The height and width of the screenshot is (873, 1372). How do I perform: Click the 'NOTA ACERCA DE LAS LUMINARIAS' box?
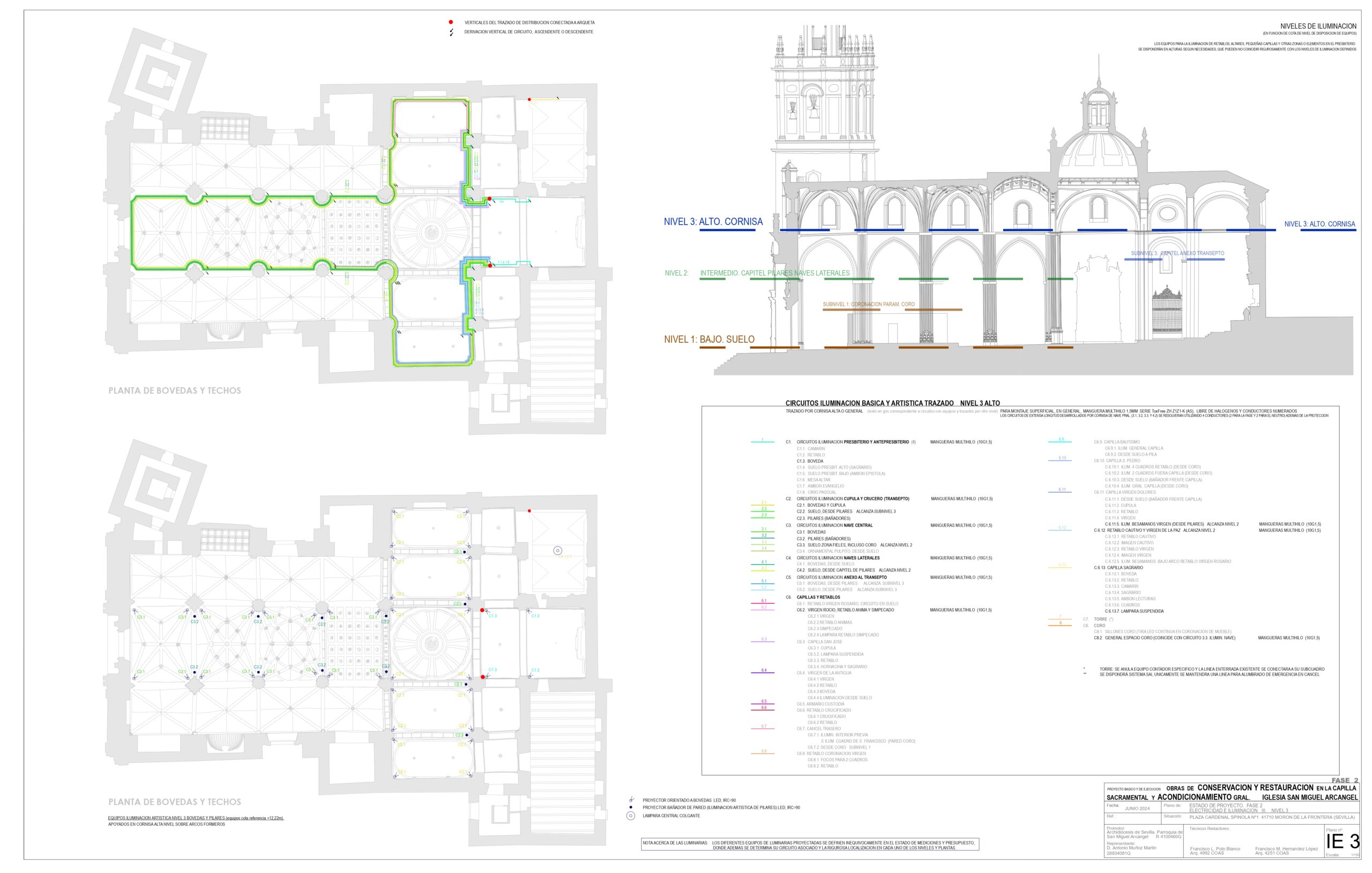pos(810,845)
